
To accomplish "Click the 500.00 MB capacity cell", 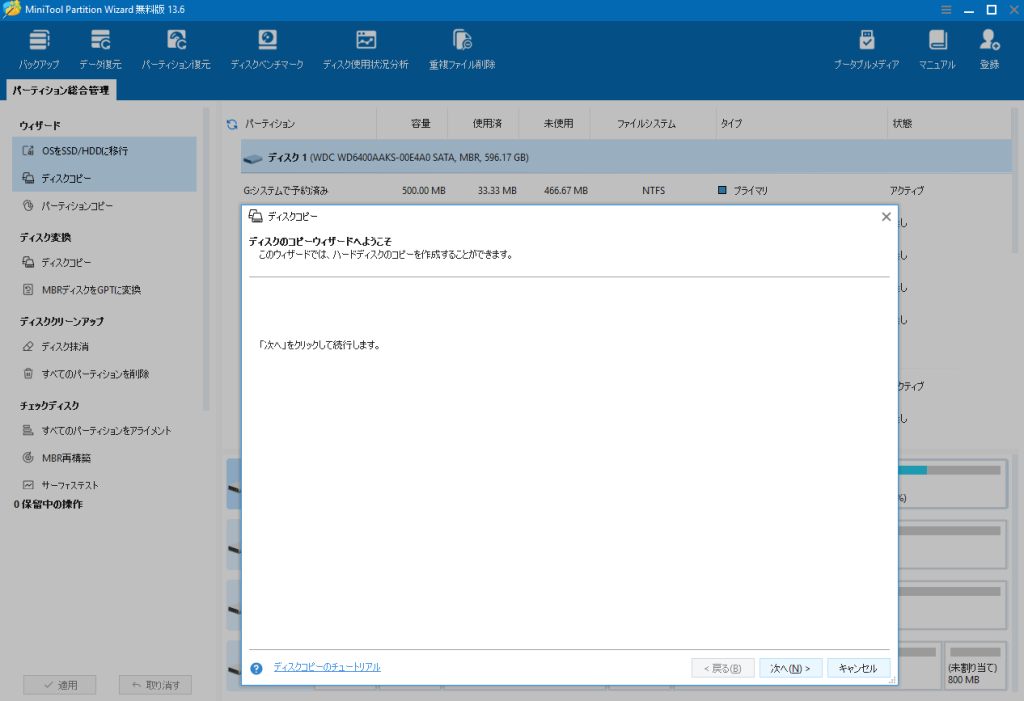I will tap(423, 191).
